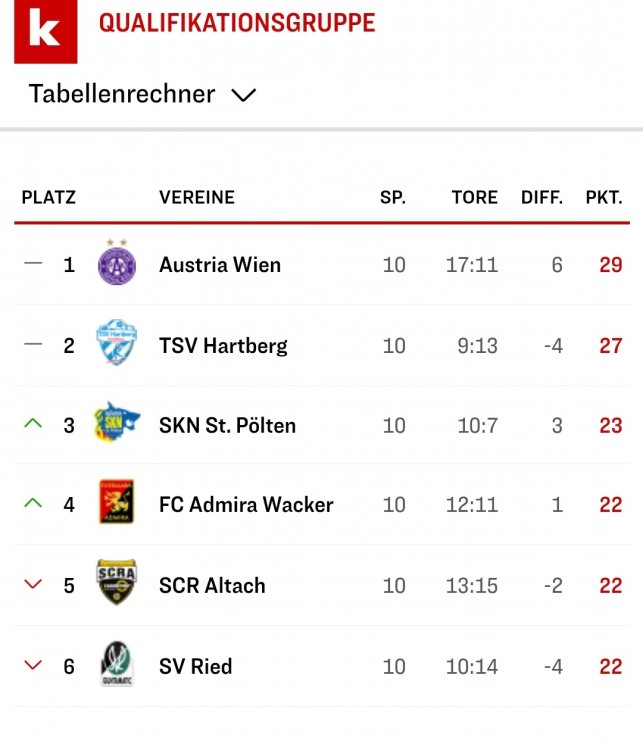Click green up arrow beside Admira Wacker
Viewport: 643px width, 750px height.
[33, 503]
